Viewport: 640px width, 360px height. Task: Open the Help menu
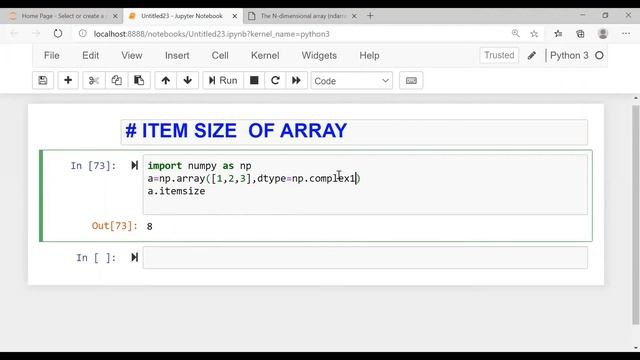[x=369, y=56]
